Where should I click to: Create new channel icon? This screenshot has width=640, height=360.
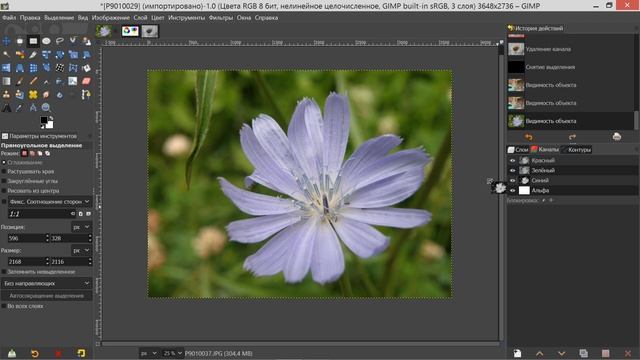pos(518,353)
